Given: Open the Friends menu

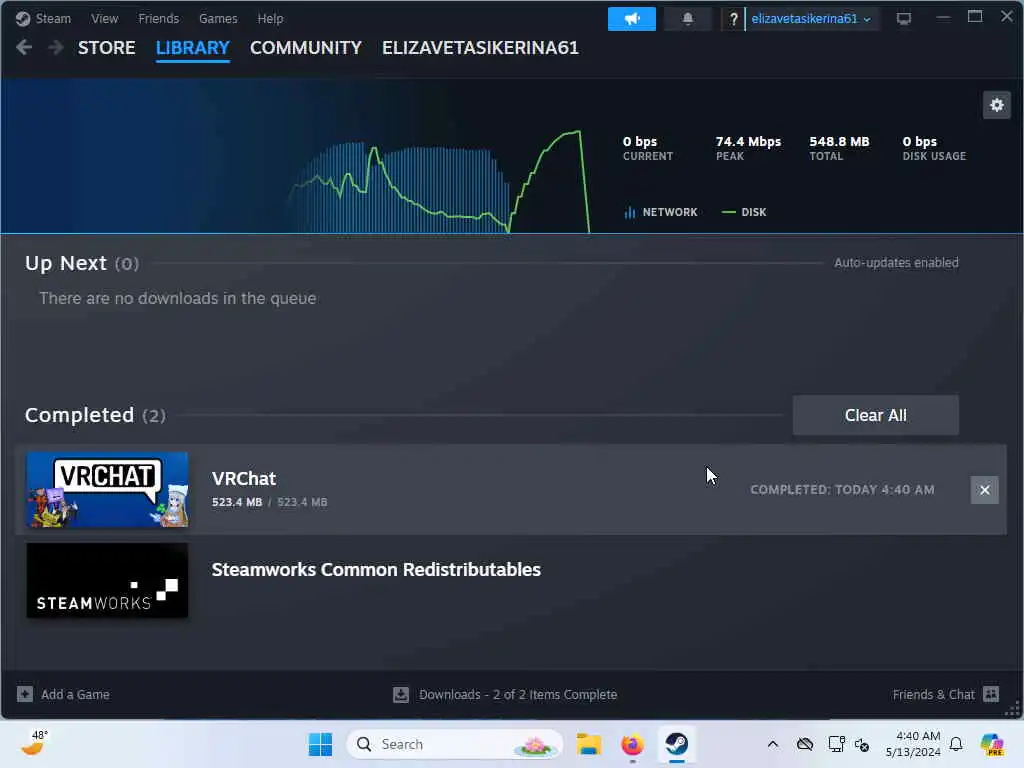Looking at the screenshot, I should 158,19.
